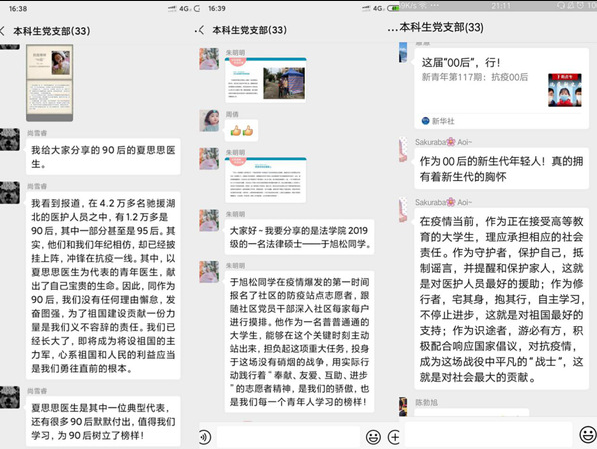This screenshot has height=449, width=597.
Task: Tap back arrow in left chat header
Action: tap(2, 31)
